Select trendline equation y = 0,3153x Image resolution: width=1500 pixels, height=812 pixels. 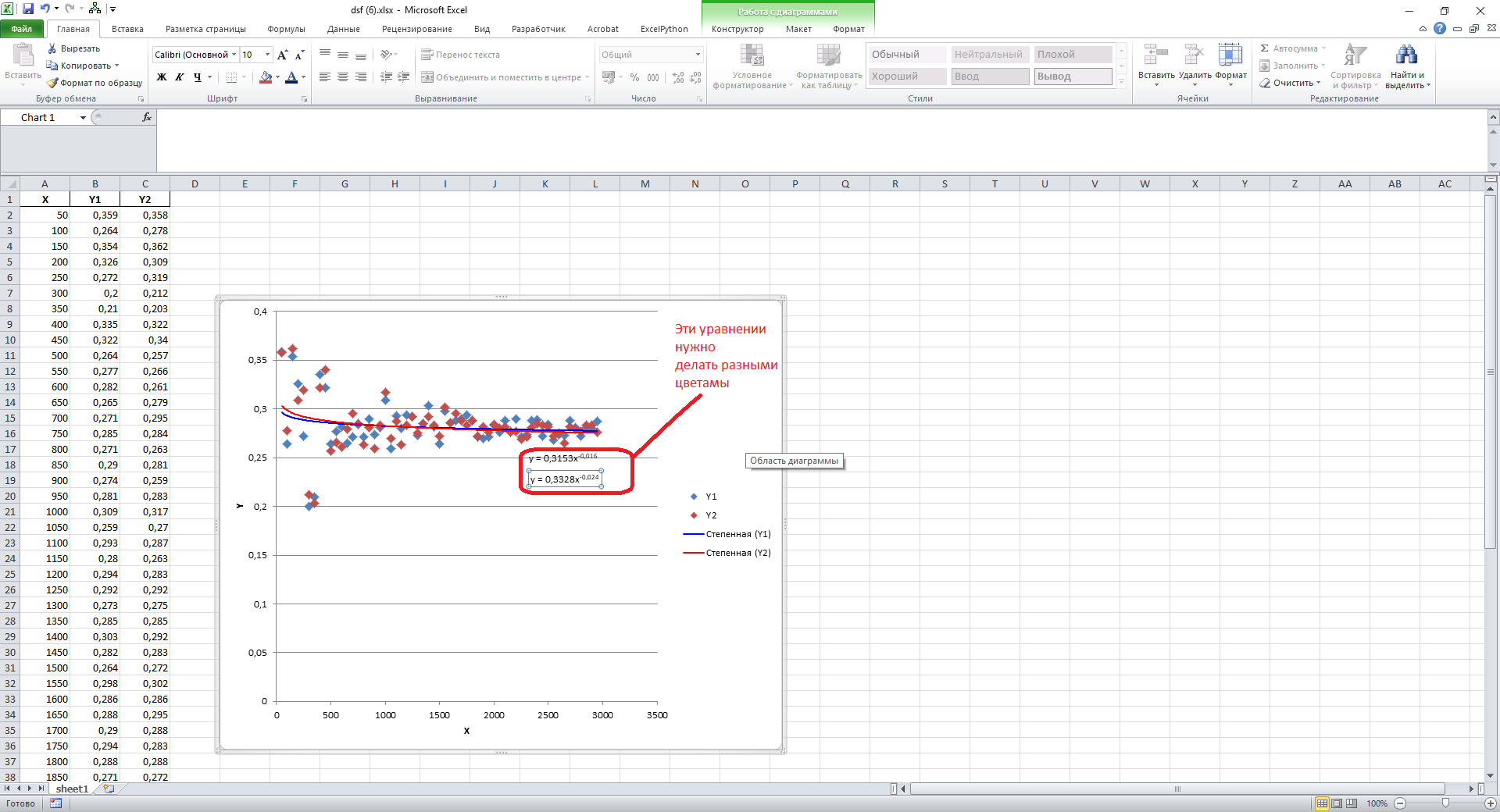[562, 458]
